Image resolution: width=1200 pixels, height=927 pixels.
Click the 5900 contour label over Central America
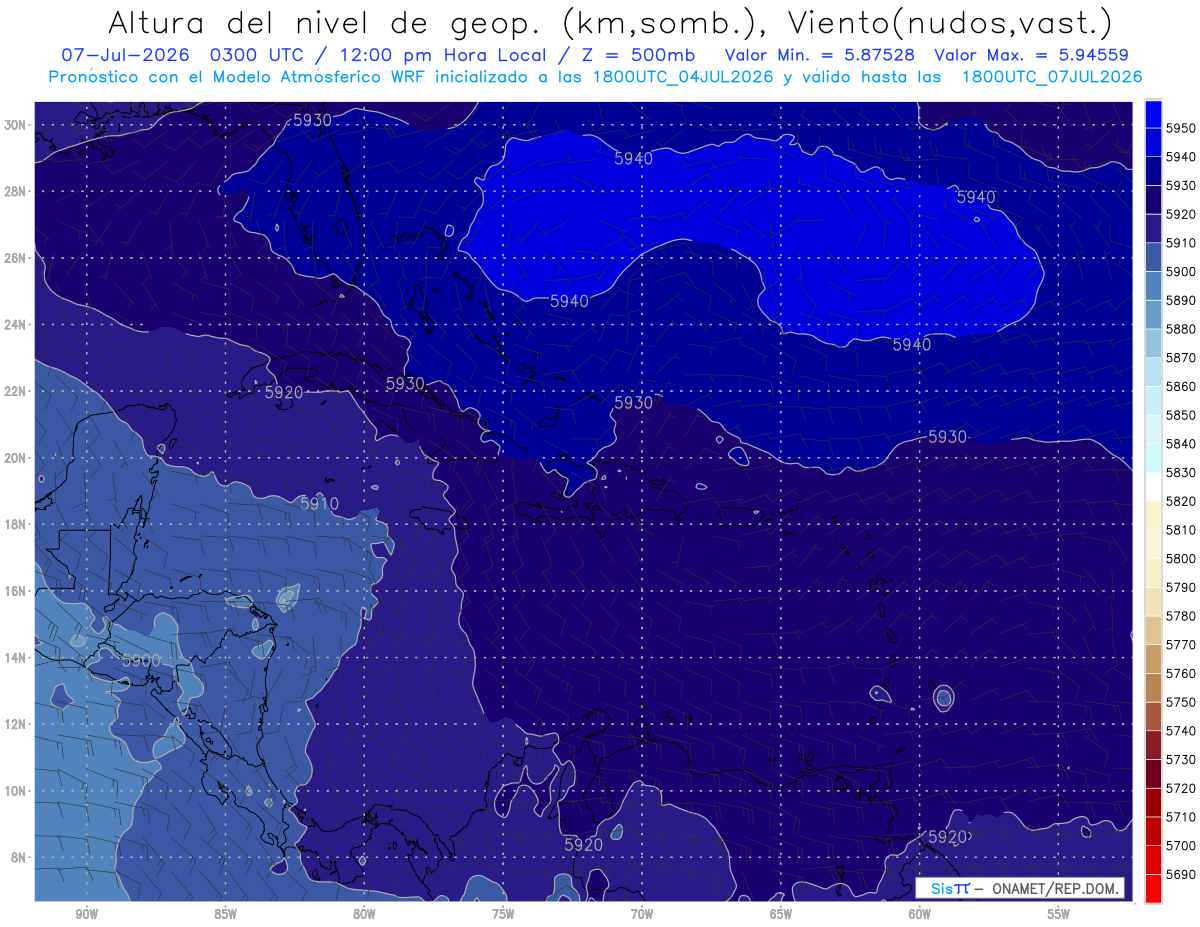(141, 660)
